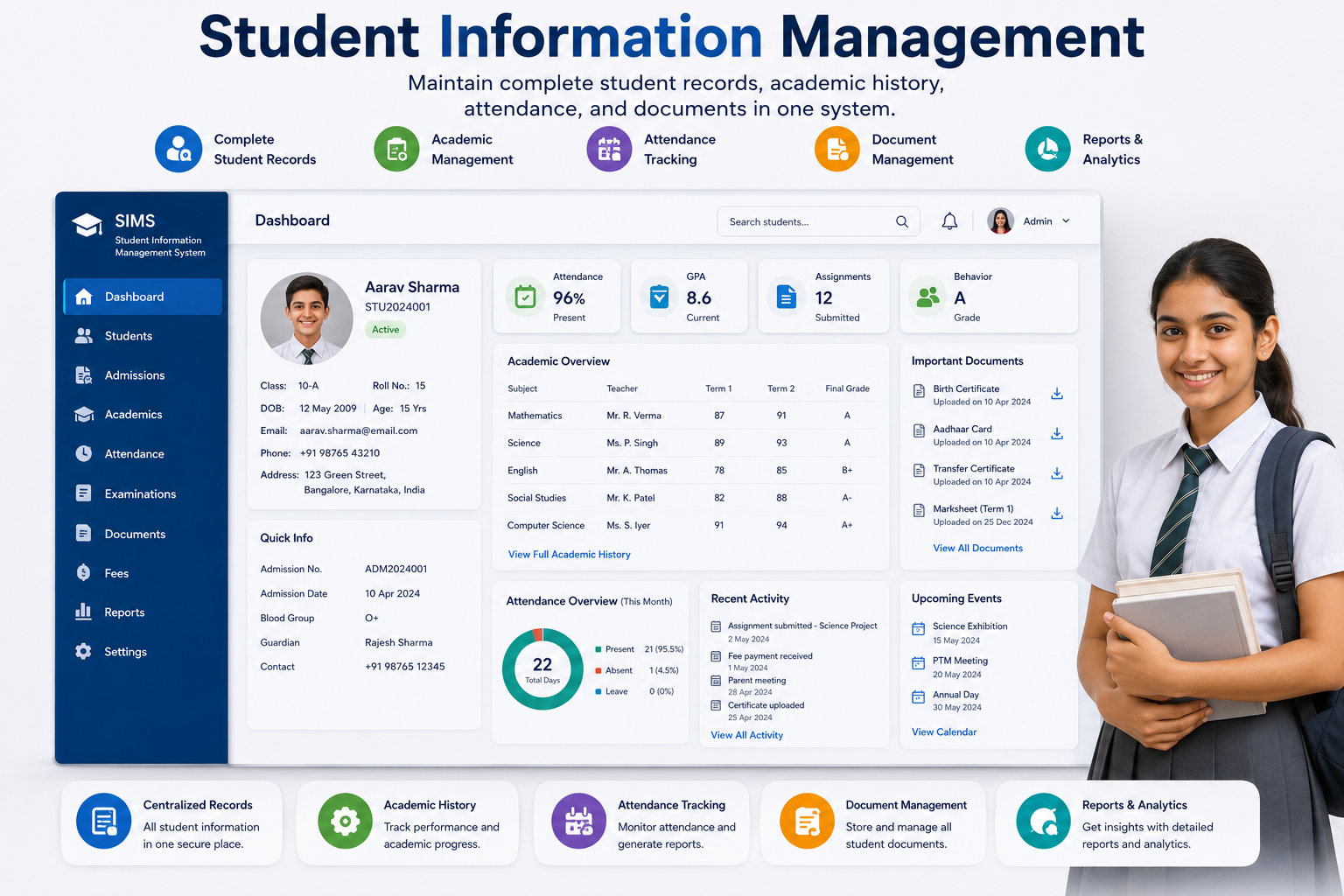The height and width of the screenshot is (896, 1344).
Task: Click the top Reports & Analytics teal icon
Action: point(1048,149)
